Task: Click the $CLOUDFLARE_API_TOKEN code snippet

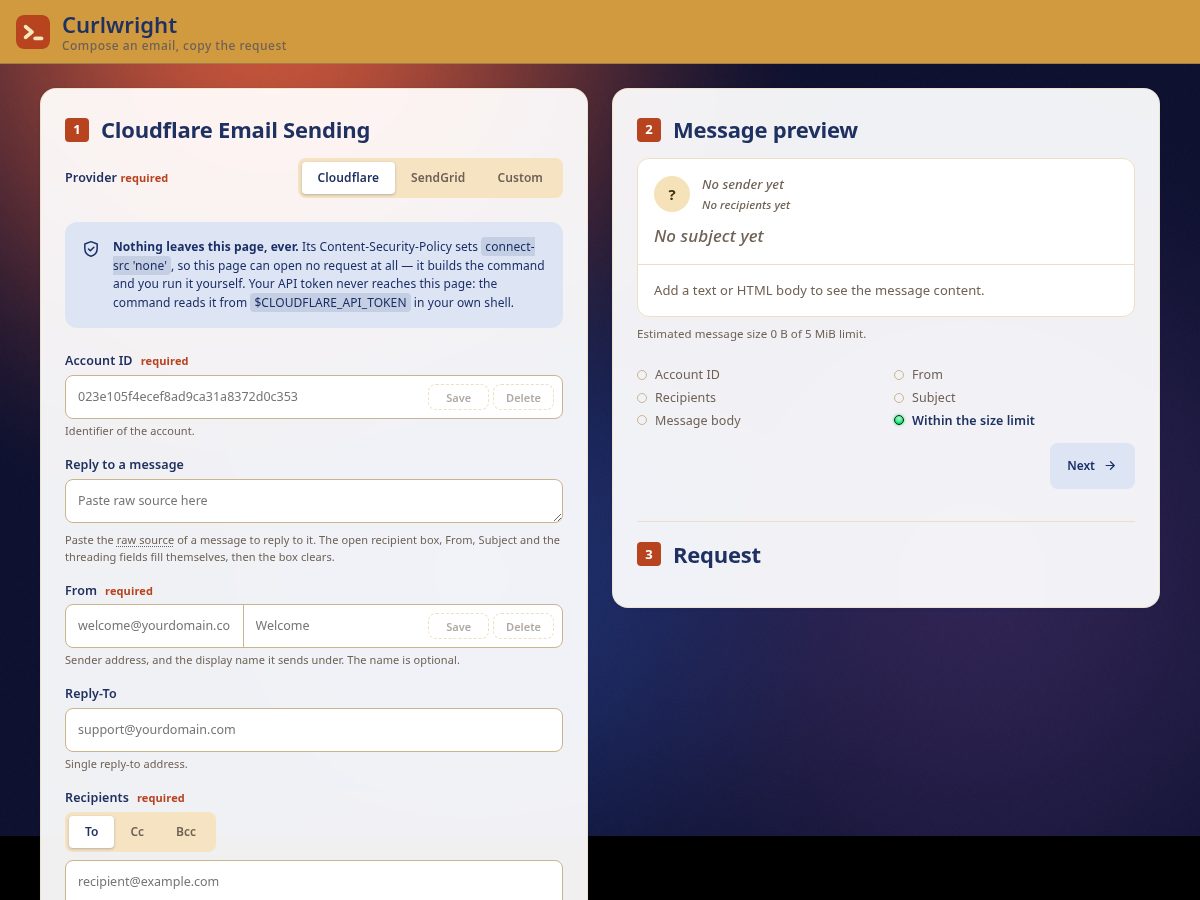Action: [330, 302]
